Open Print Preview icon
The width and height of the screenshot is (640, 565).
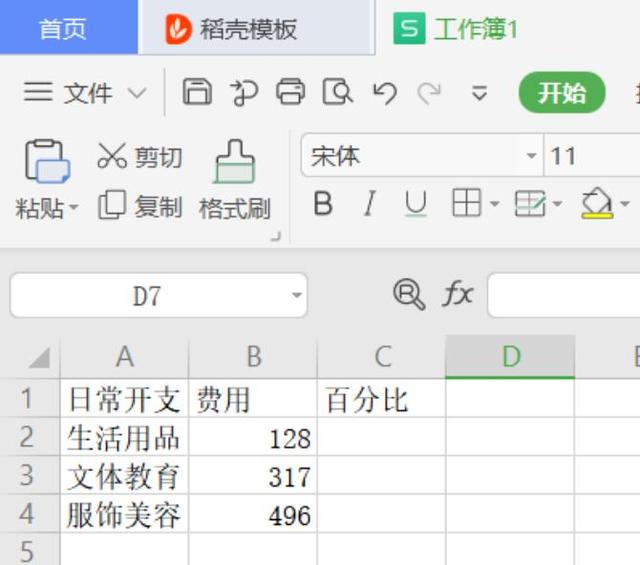pyautogui.click(x=338, y=92)
